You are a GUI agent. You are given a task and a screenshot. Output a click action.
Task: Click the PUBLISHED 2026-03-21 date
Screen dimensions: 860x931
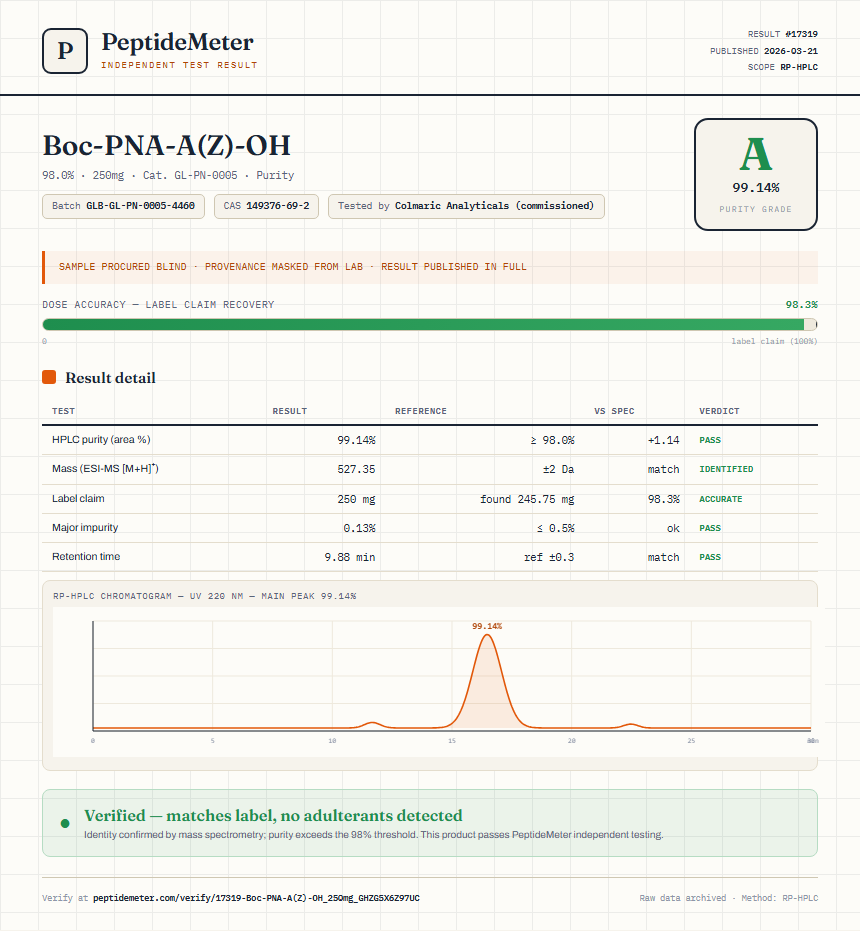(764, 51)
